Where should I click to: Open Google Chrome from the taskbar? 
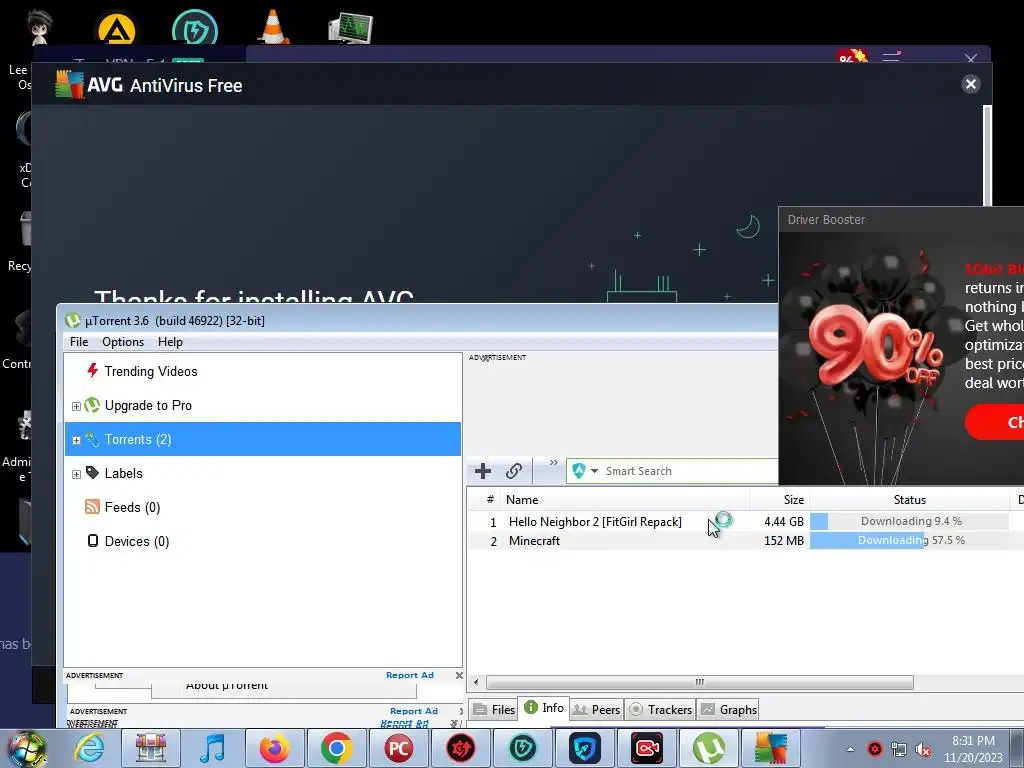[x=336, y=748]
